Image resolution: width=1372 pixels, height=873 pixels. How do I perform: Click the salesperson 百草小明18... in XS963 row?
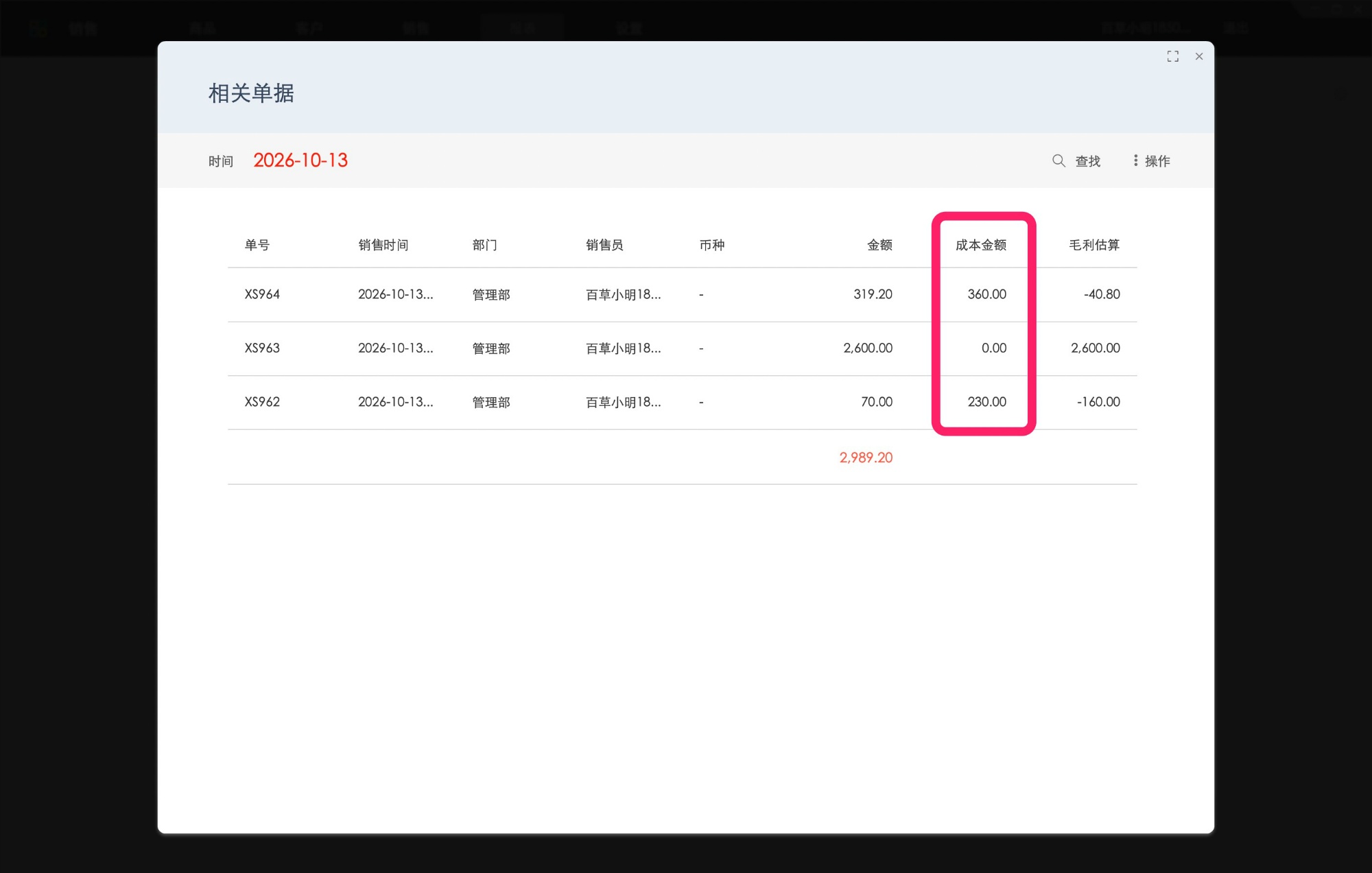point(624,348)
